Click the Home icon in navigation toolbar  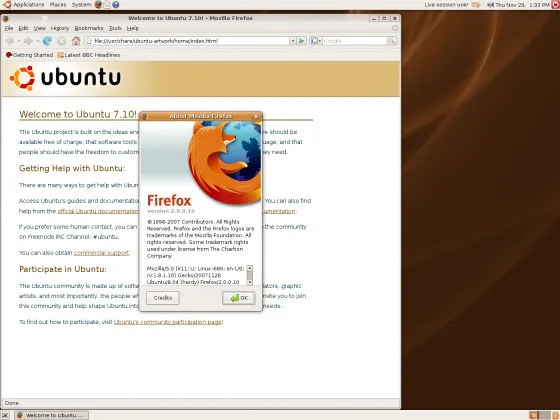(x=76, y=41)
